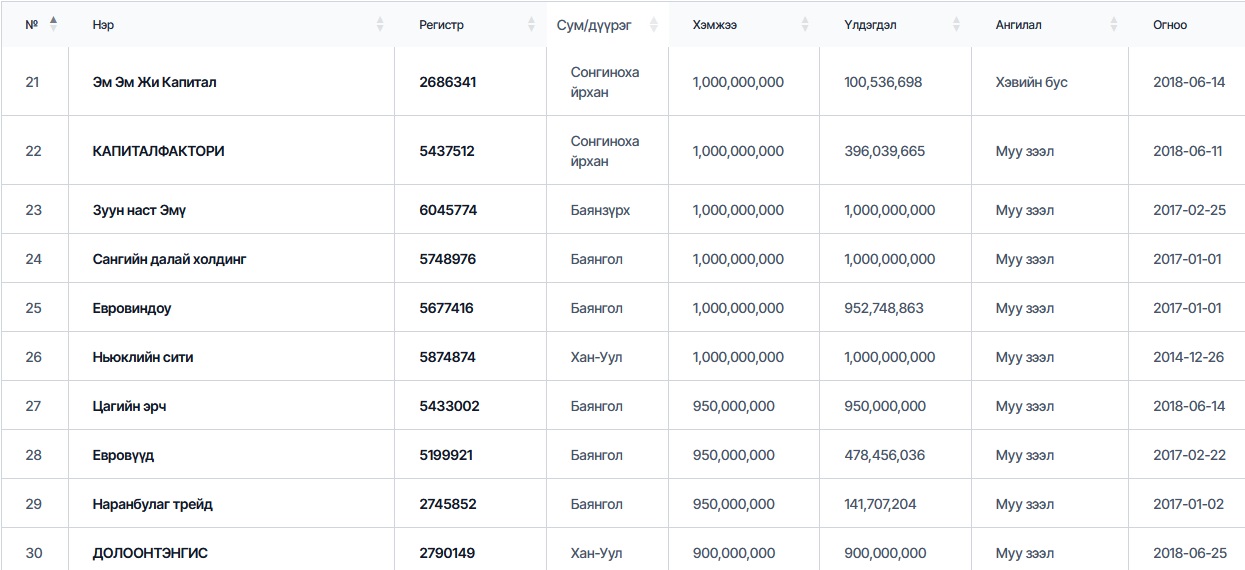
Task: Click the sort icon beside Ангилал header
Action: click(x=1113, y=24)
